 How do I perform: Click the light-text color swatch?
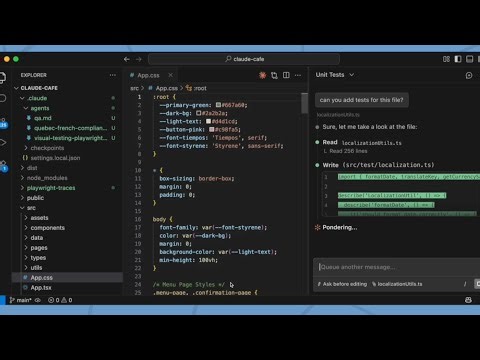pos(208,121)
